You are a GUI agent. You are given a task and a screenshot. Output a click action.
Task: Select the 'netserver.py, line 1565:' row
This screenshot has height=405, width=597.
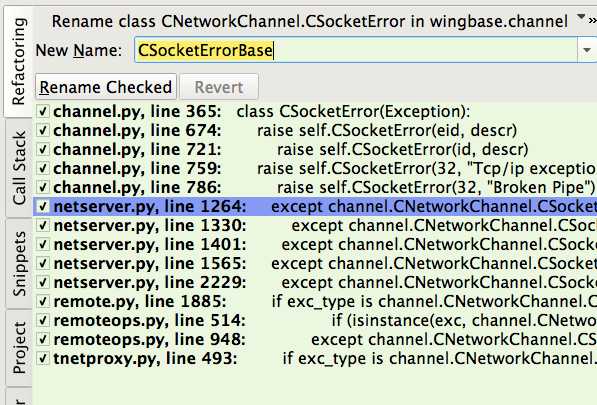coord(315,263)
